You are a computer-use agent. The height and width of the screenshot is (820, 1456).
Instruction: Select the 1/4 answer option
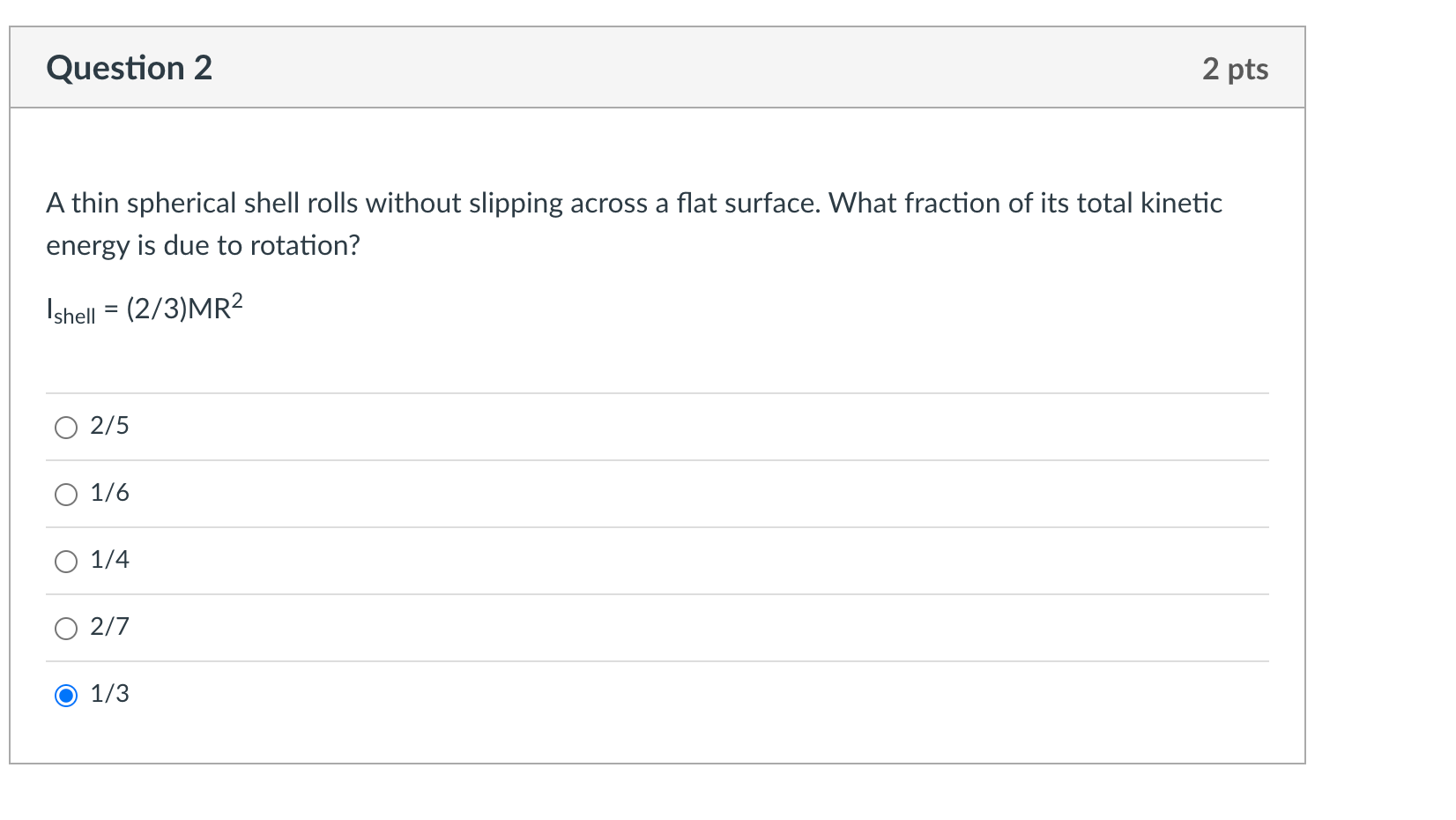(65, 561)
